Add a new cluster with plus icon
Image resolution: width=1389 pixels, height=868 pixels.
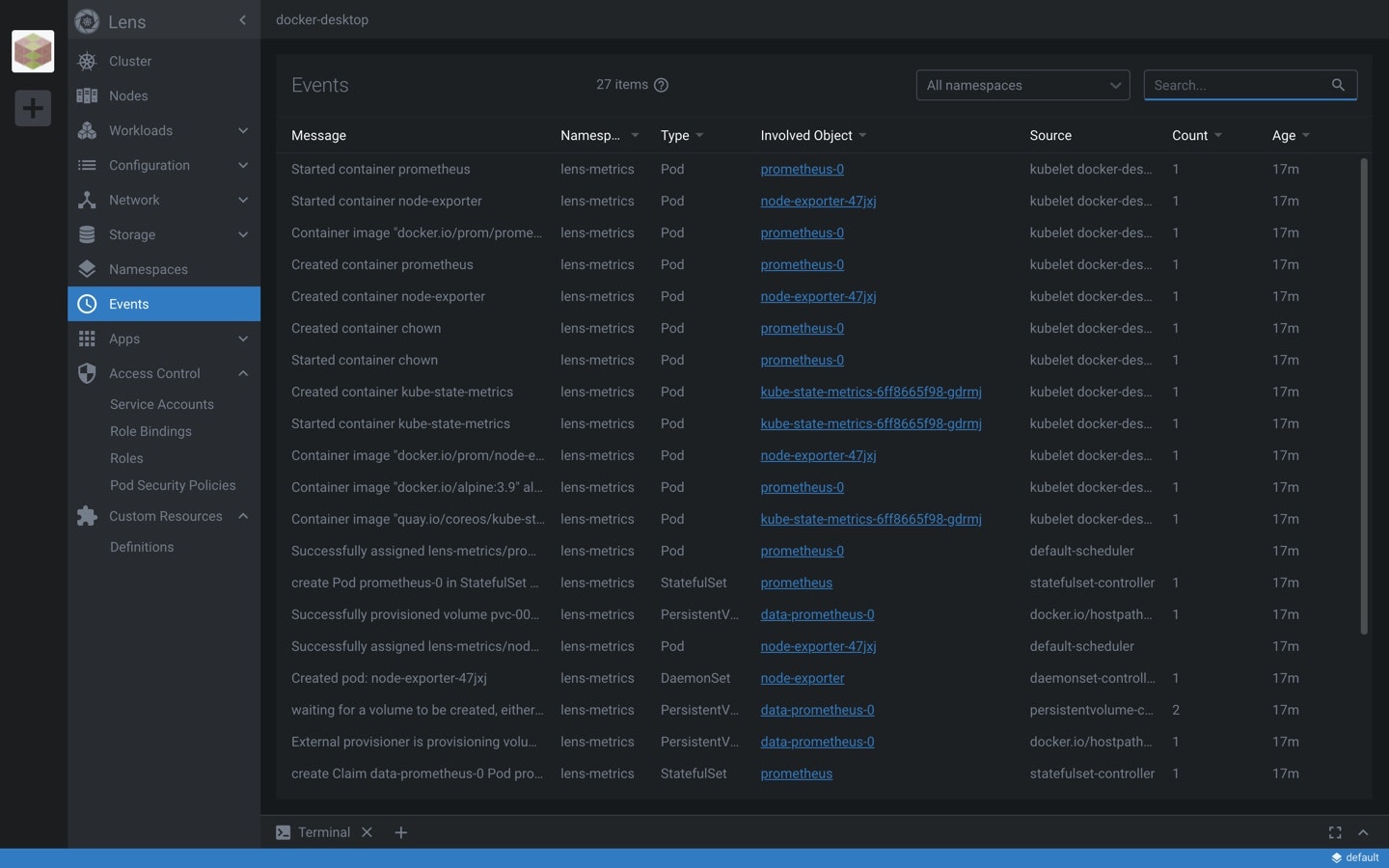[33, 108]
